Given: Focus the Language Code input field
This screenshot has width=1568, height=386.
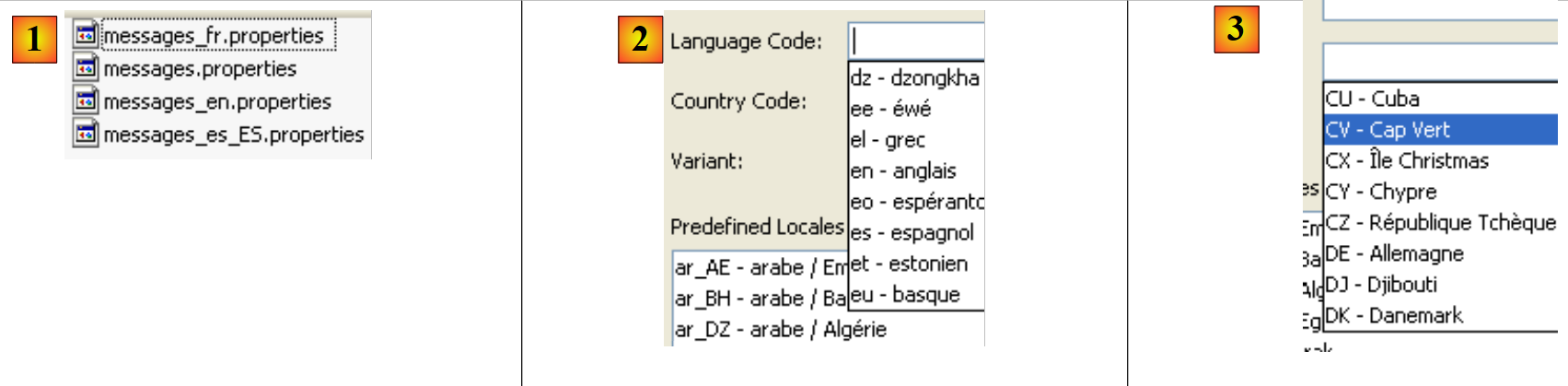Looking at the screenshot, I should point(916,41).
